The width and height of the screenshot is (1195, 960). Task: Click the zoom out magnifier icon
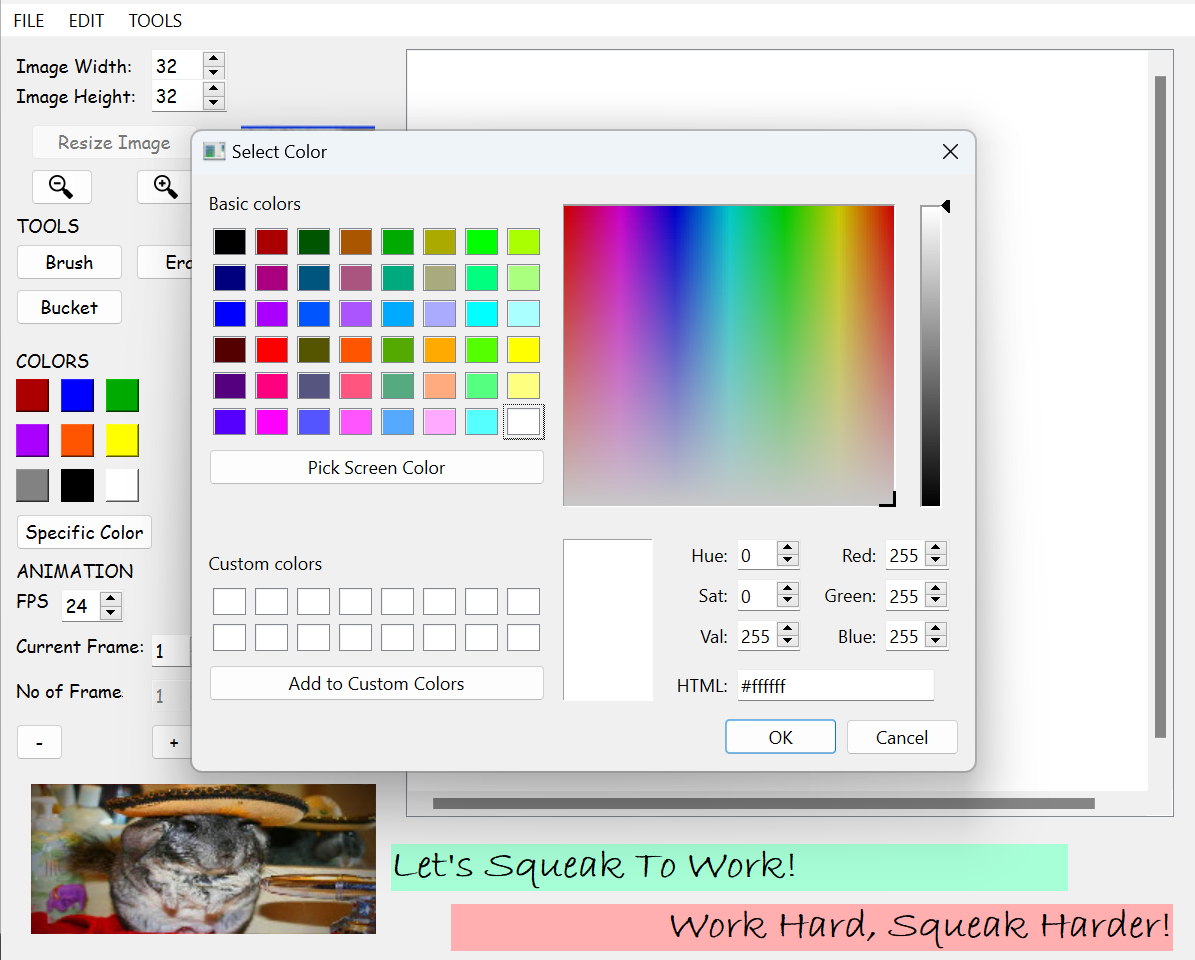(61, 187)
